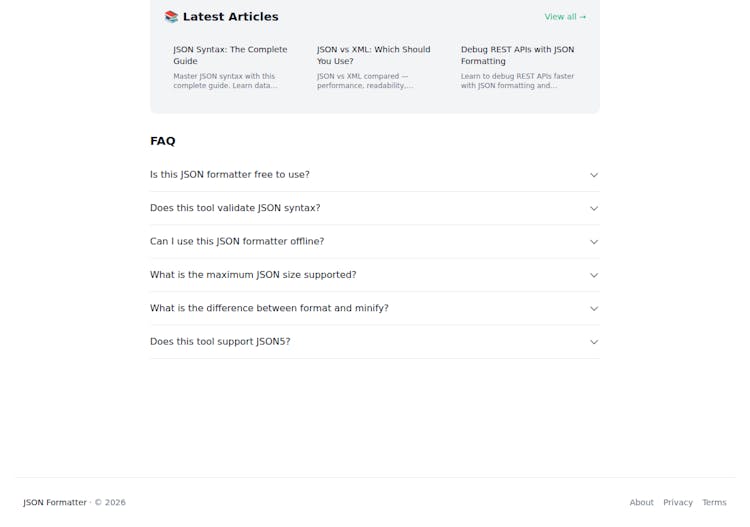Open "Debug REST APIs with JSON Formatting" article
The image size is (750, 527).
(x=517, y=55)
